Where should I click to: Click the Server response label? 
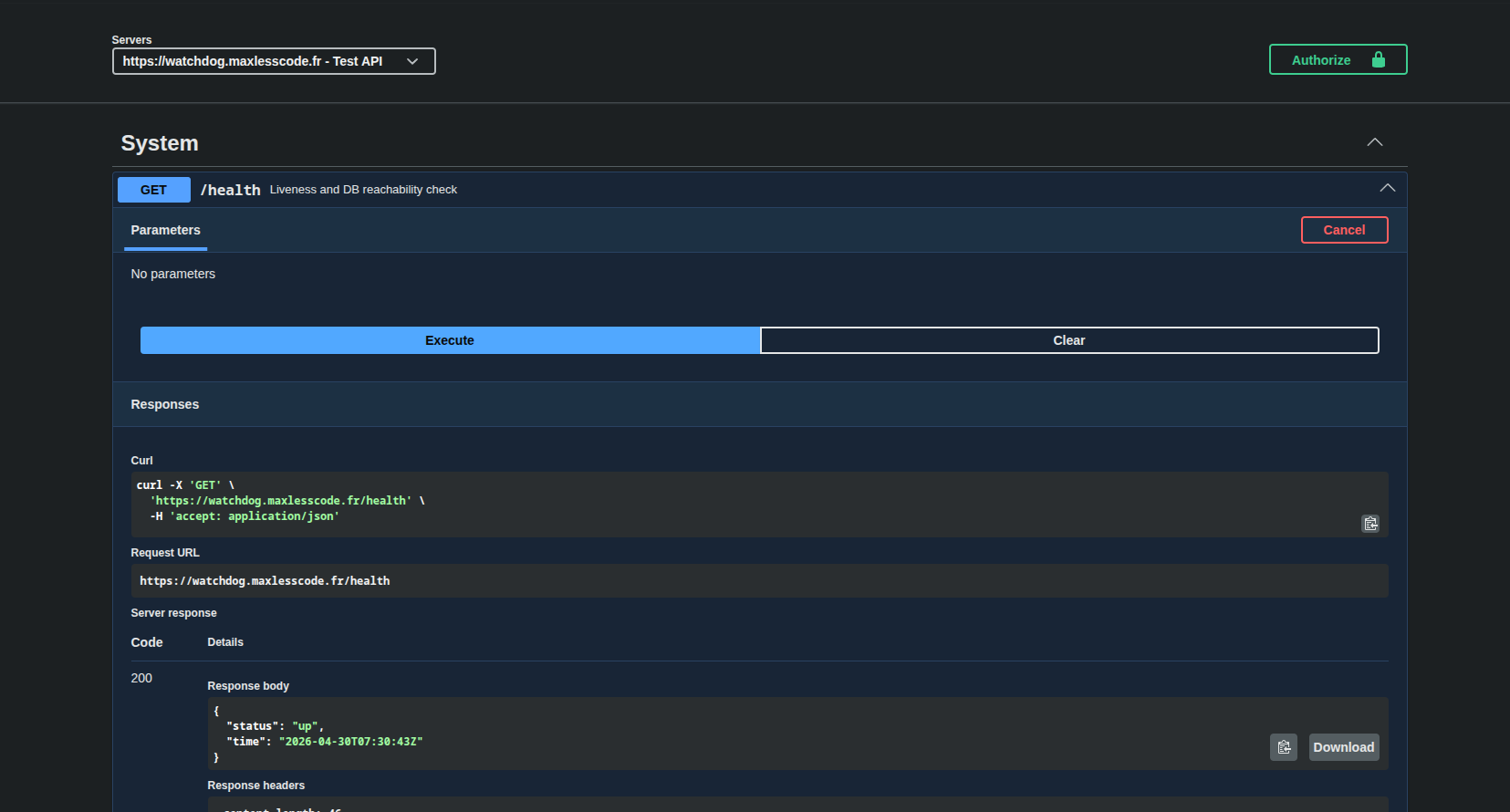point(174,613)
